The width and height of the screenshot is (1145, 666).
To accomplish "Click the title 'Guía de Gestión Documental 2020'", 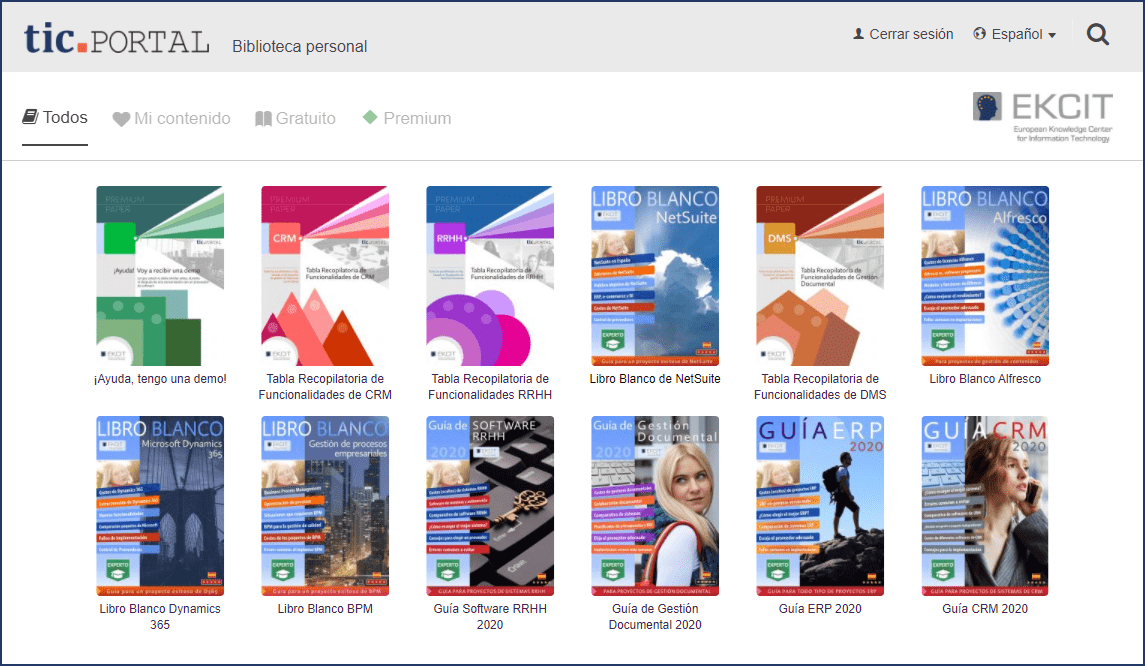I will (655, 617).
